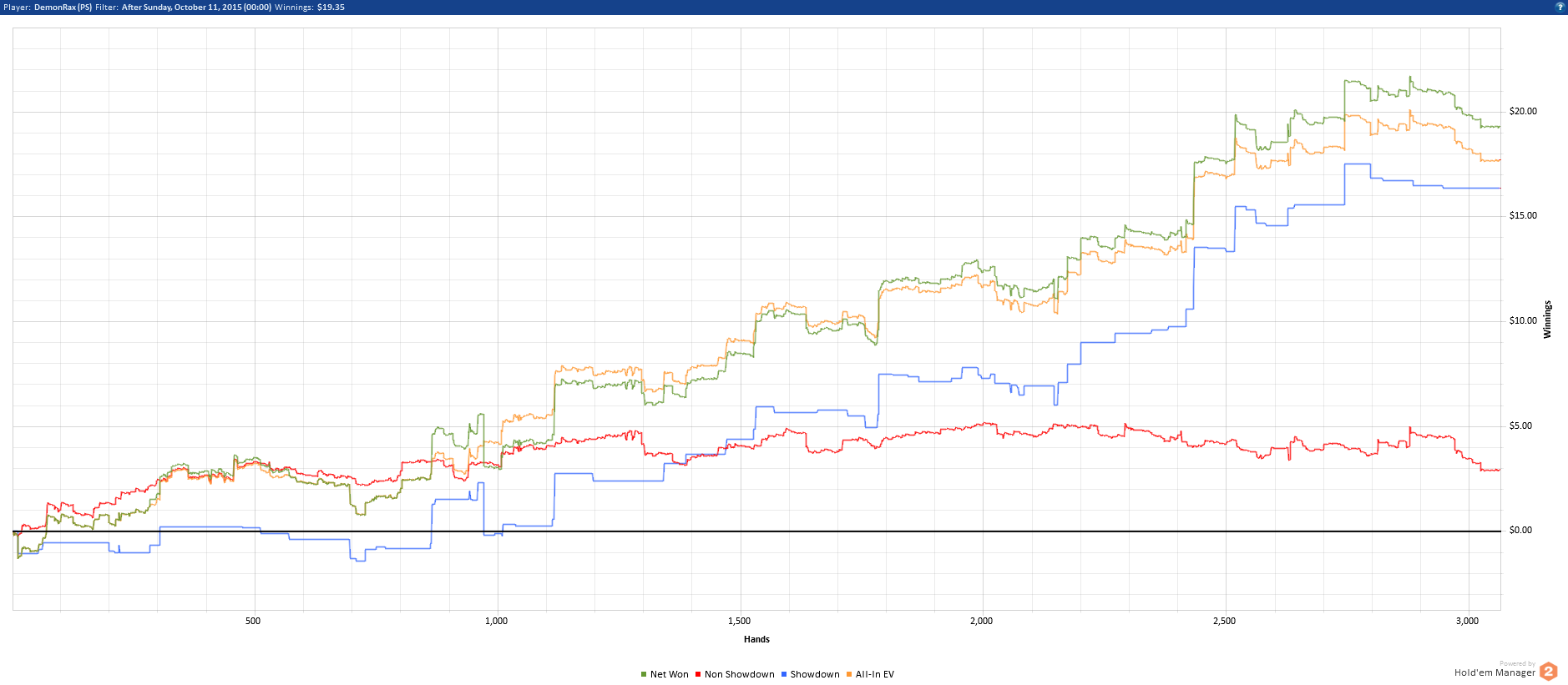The image size is (1568, 685).
Task: Click the 3,000 hands axis label
Action: click(x=1467, y=621)
